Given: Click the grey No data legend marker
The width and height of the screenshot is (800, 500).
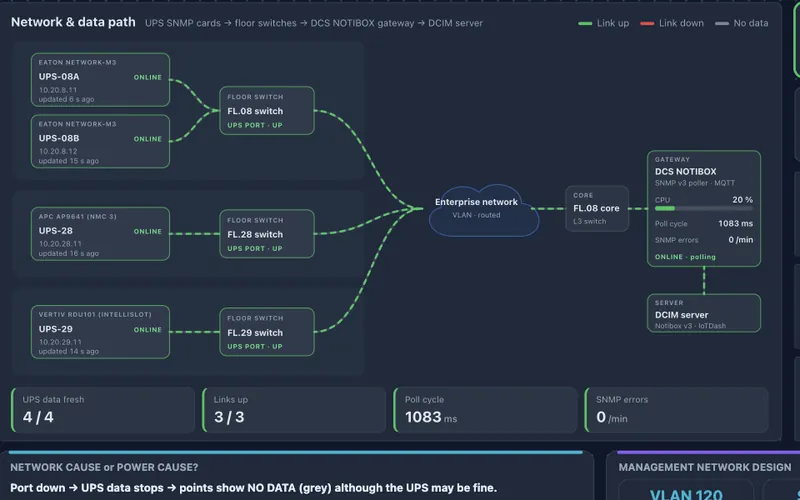Looking at the screenshot, I should point(722,23).
